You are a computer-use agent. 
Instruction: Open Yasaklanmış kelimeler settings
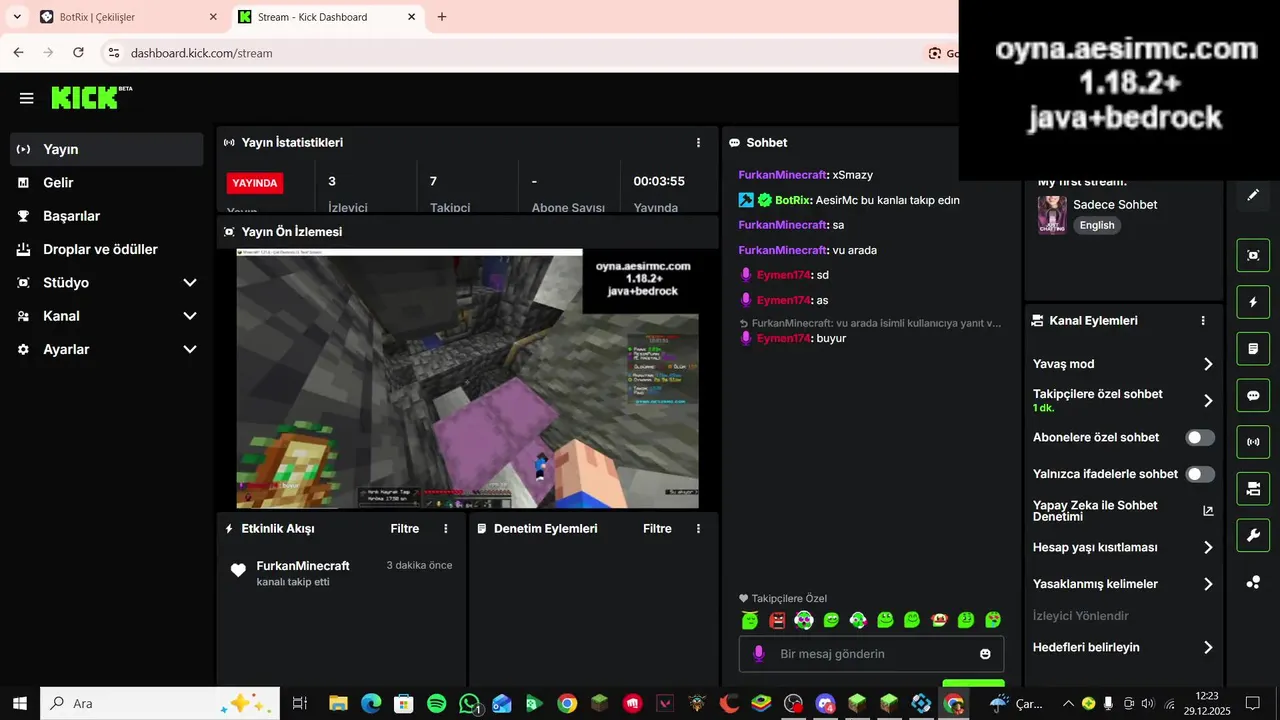tap(1123, 584)
